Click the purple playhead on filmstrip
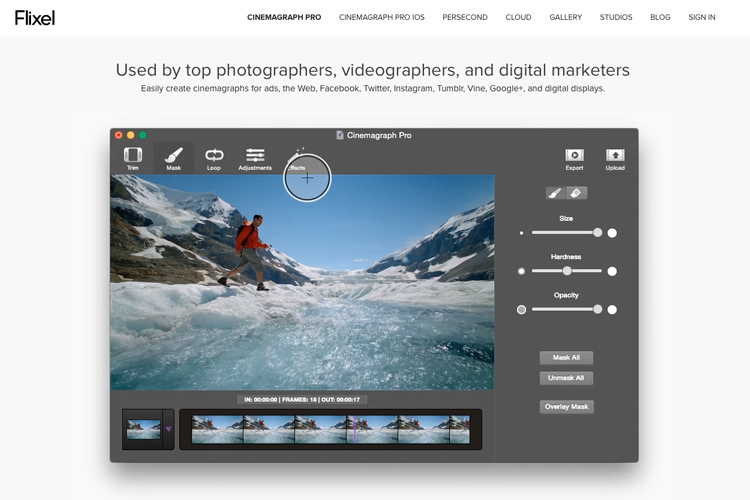Screen dimensions: 750x500 pos(354,429)
